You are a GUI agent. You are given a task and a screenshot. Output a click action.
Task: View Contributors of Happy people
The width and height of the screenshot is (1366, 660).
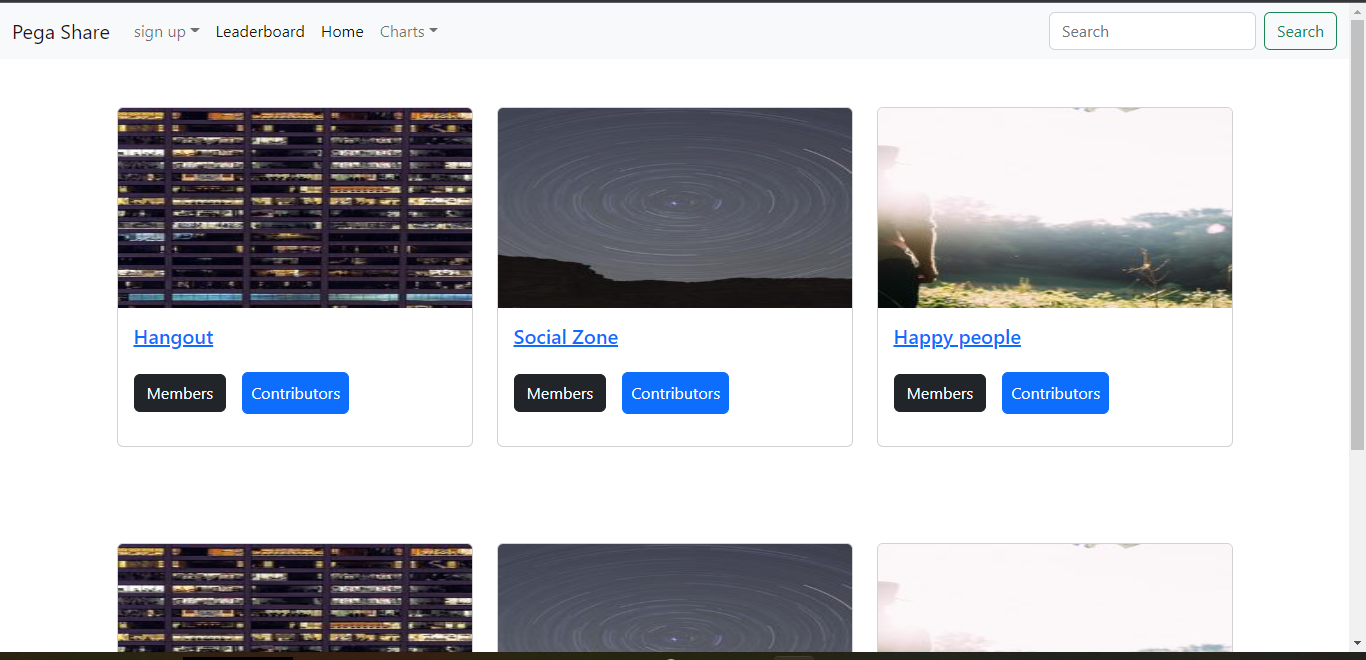[1055, 392]
